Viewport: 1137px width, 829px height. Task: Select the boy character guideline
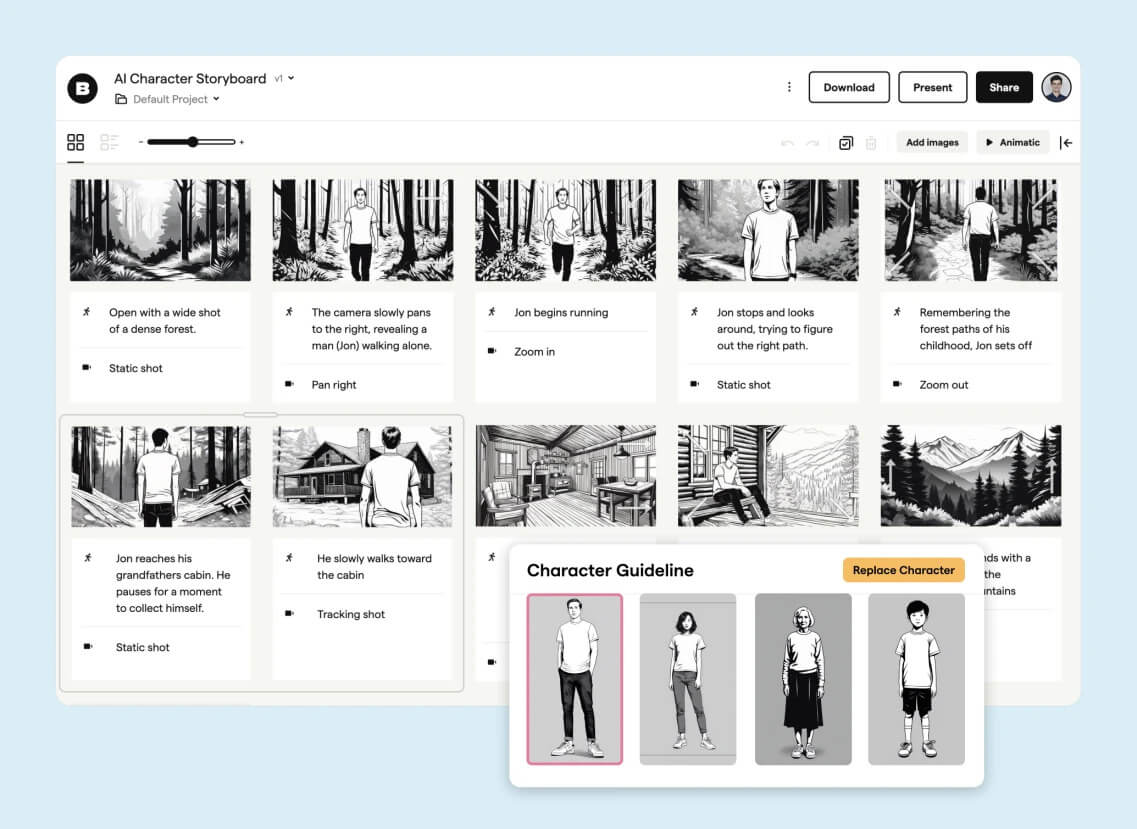click(916, 678)
